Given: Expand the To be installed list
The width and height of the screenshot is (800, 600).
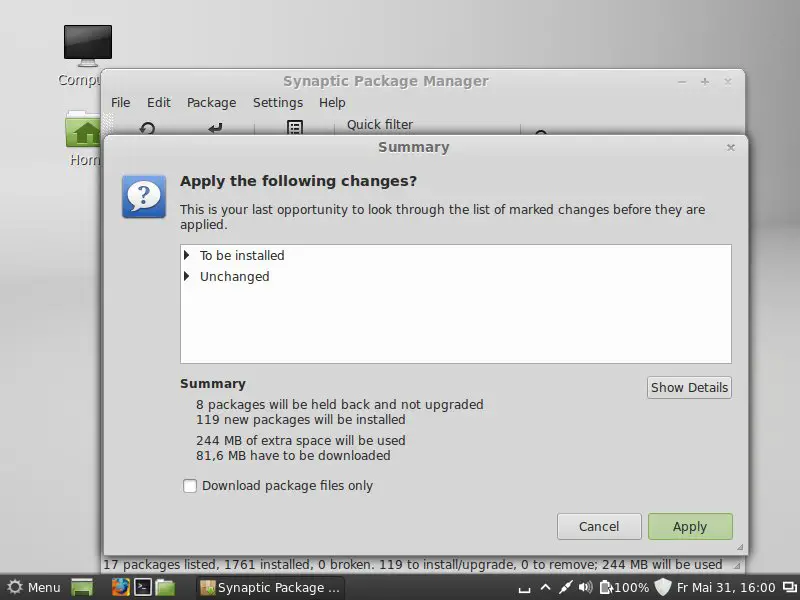Looking at the screenshot, I should click(187, 255).
